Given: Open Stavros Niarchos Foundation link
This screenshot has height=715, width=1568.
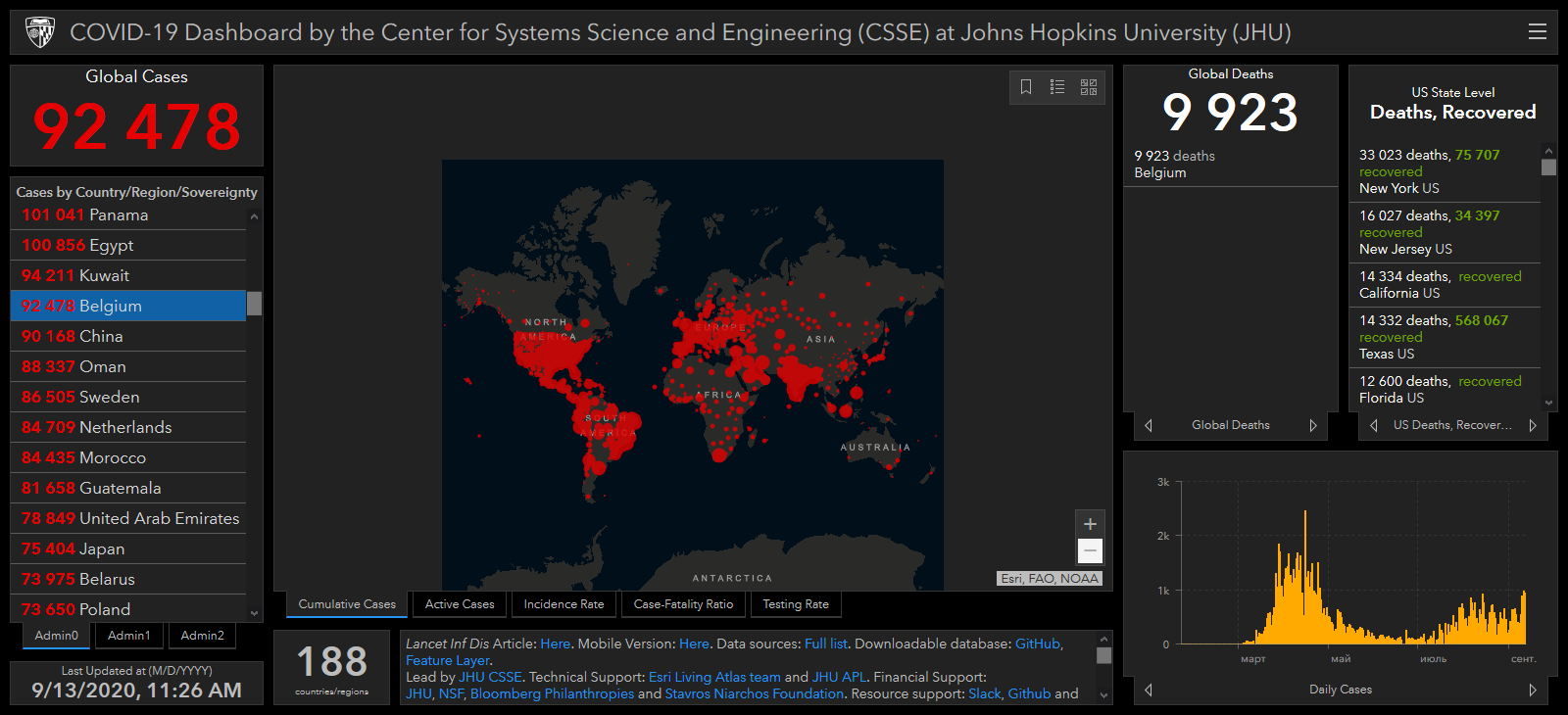Looking at the screenshot, I should tap(755, 693).
